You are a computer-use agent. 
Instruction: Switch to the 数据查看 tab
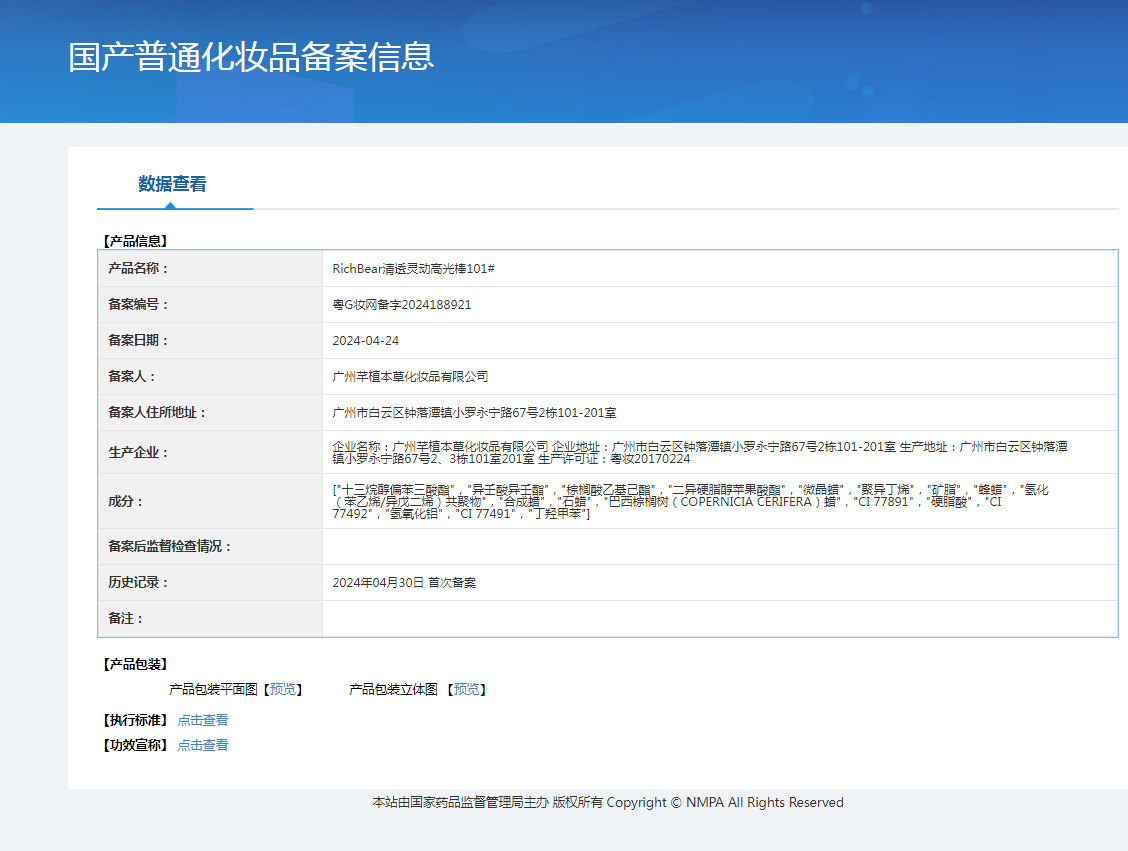(x=172, y=184)
